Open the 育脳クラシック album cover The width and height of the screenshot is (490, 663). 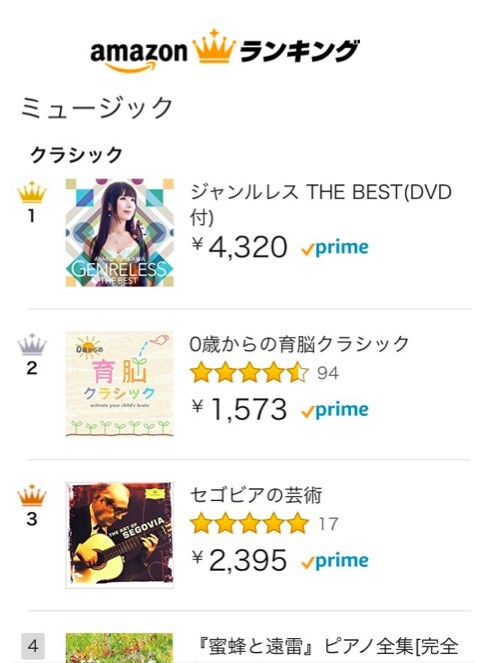coord(120,384)
